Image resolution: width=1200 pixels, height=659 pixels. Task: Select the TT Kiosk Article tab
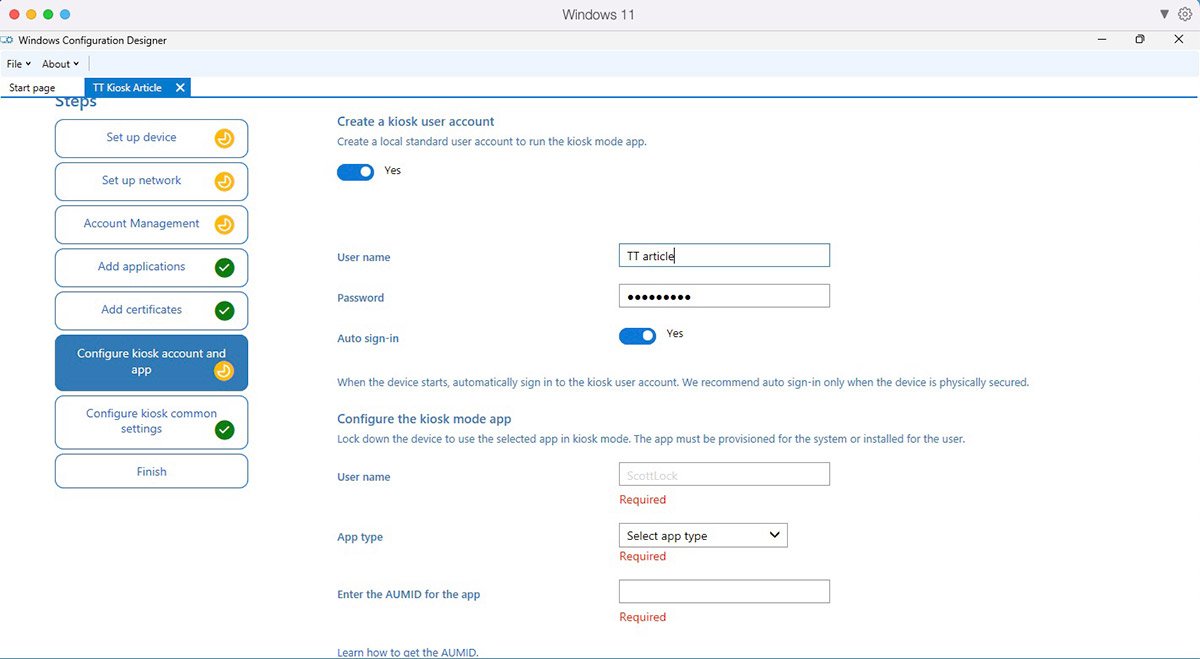click(128, 87)
